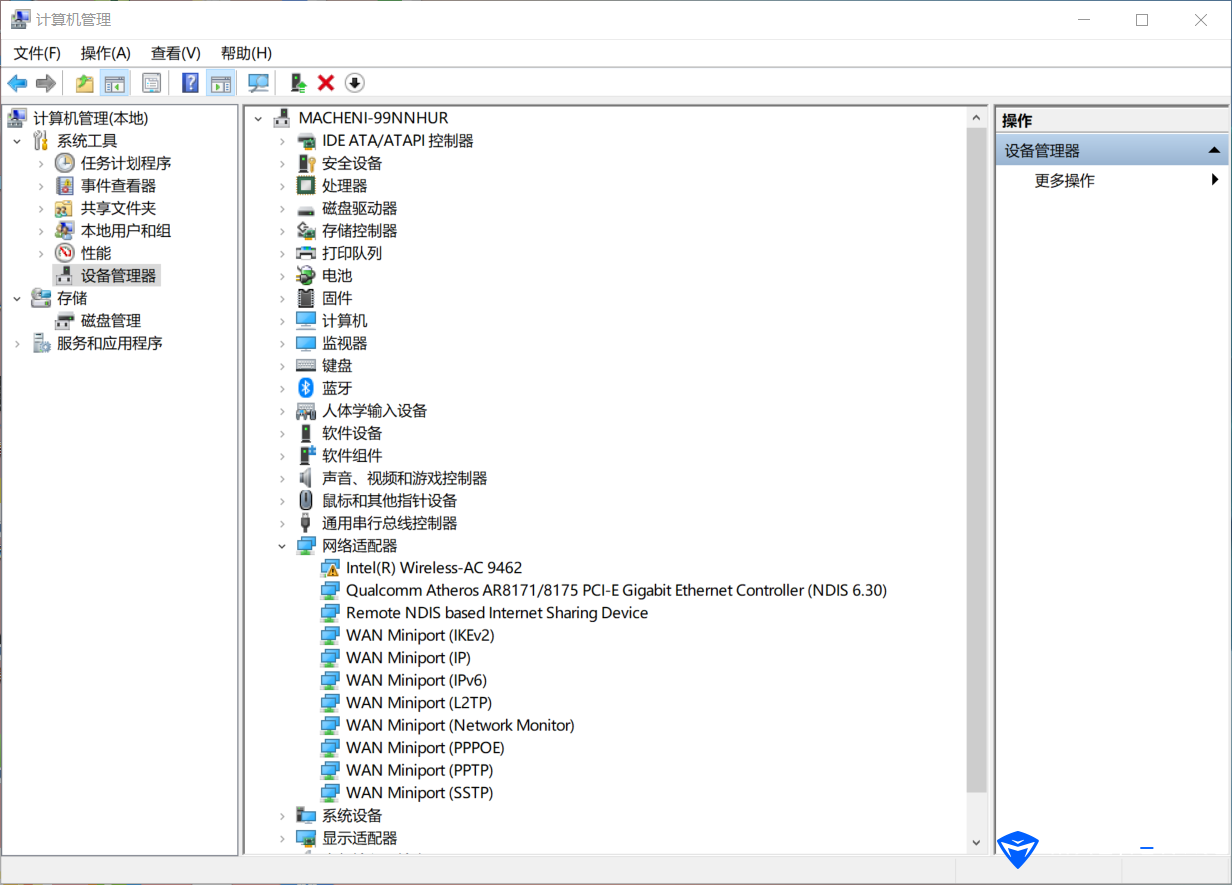Click the Forward arrow toolbar button
Image resolution: width=1232 pixels, height=885 pixels.
point(45,83)
